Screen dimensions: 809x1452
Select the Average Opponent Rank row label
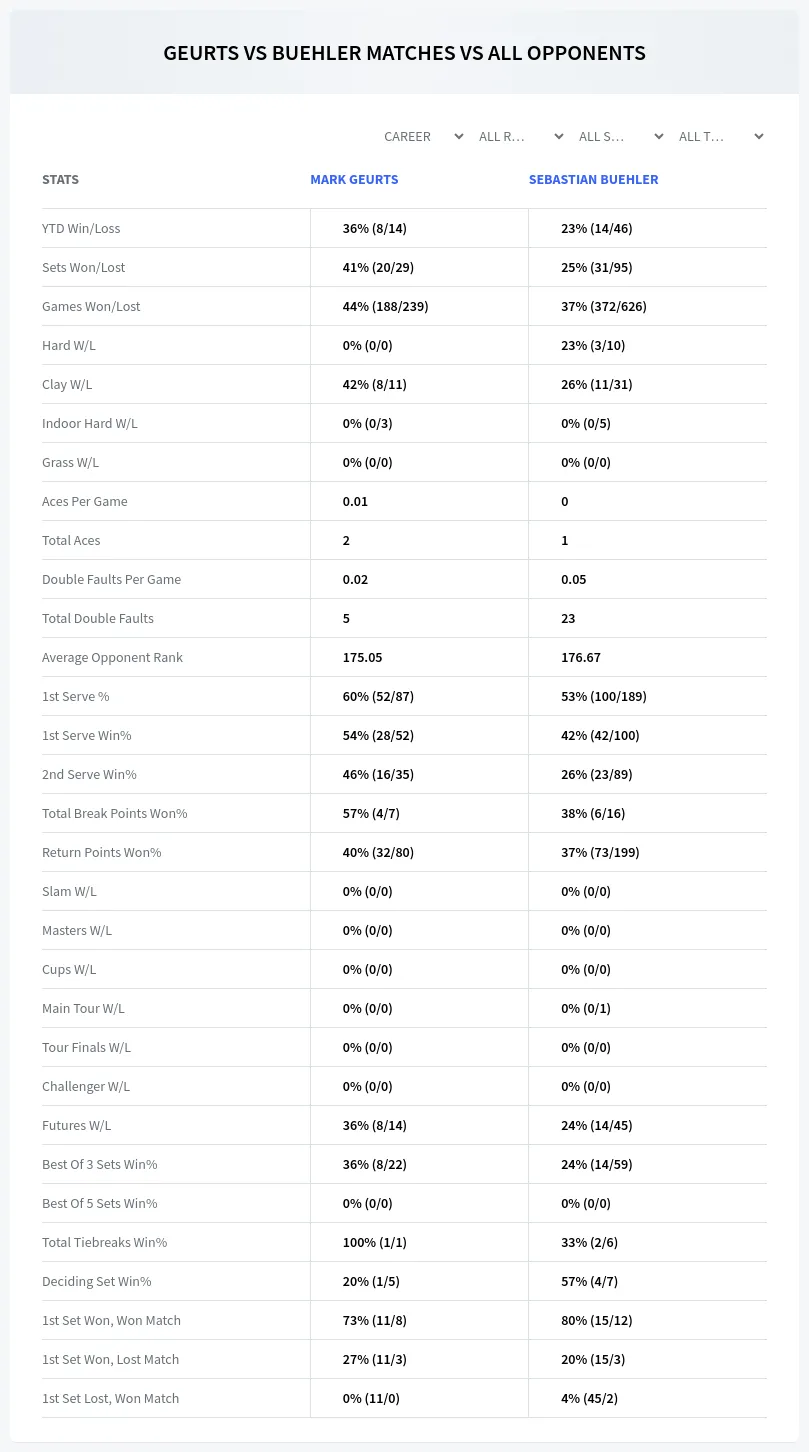(x=112, y=657)
